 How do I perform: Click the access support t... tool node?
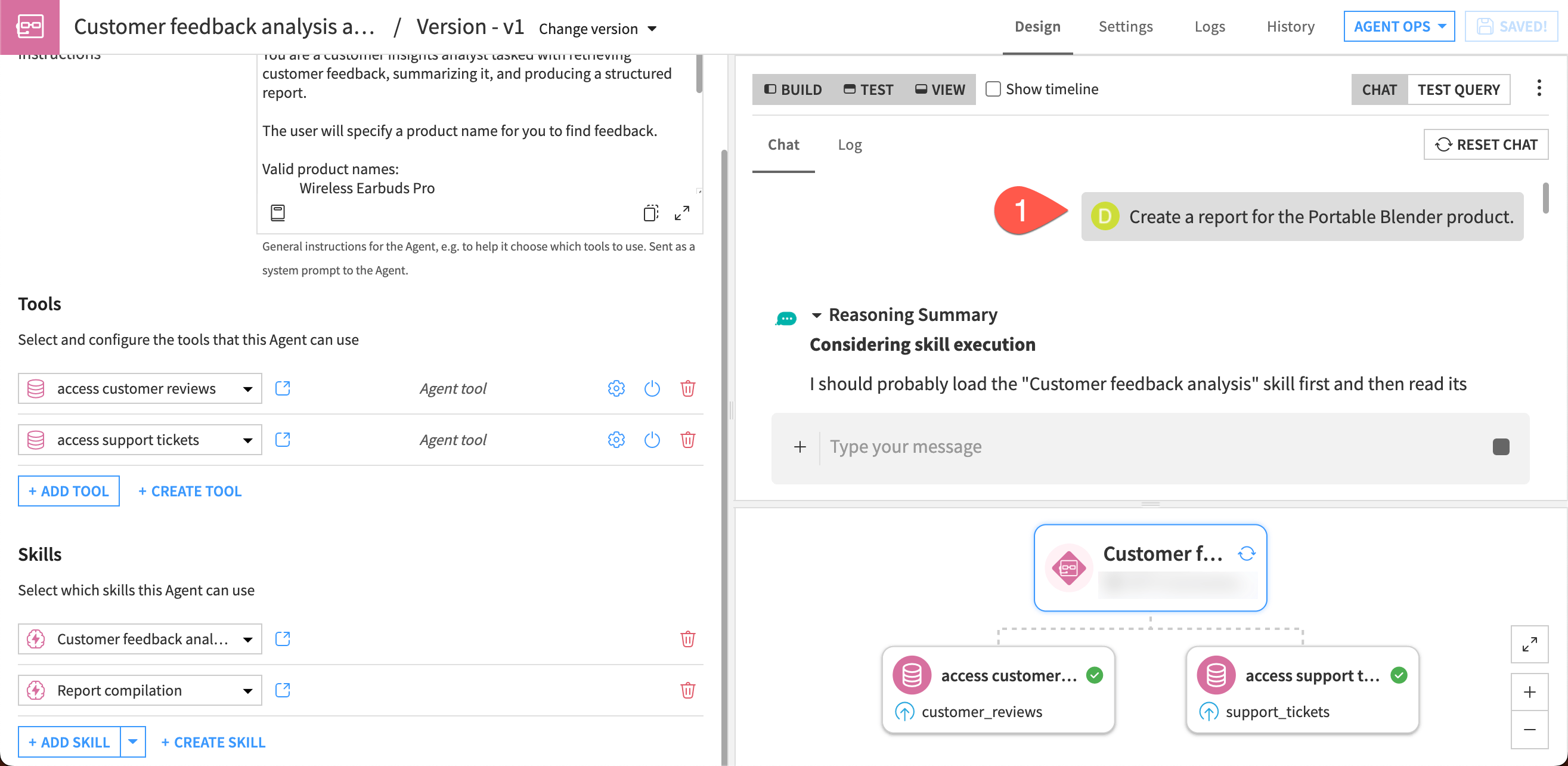[1302, 688]
